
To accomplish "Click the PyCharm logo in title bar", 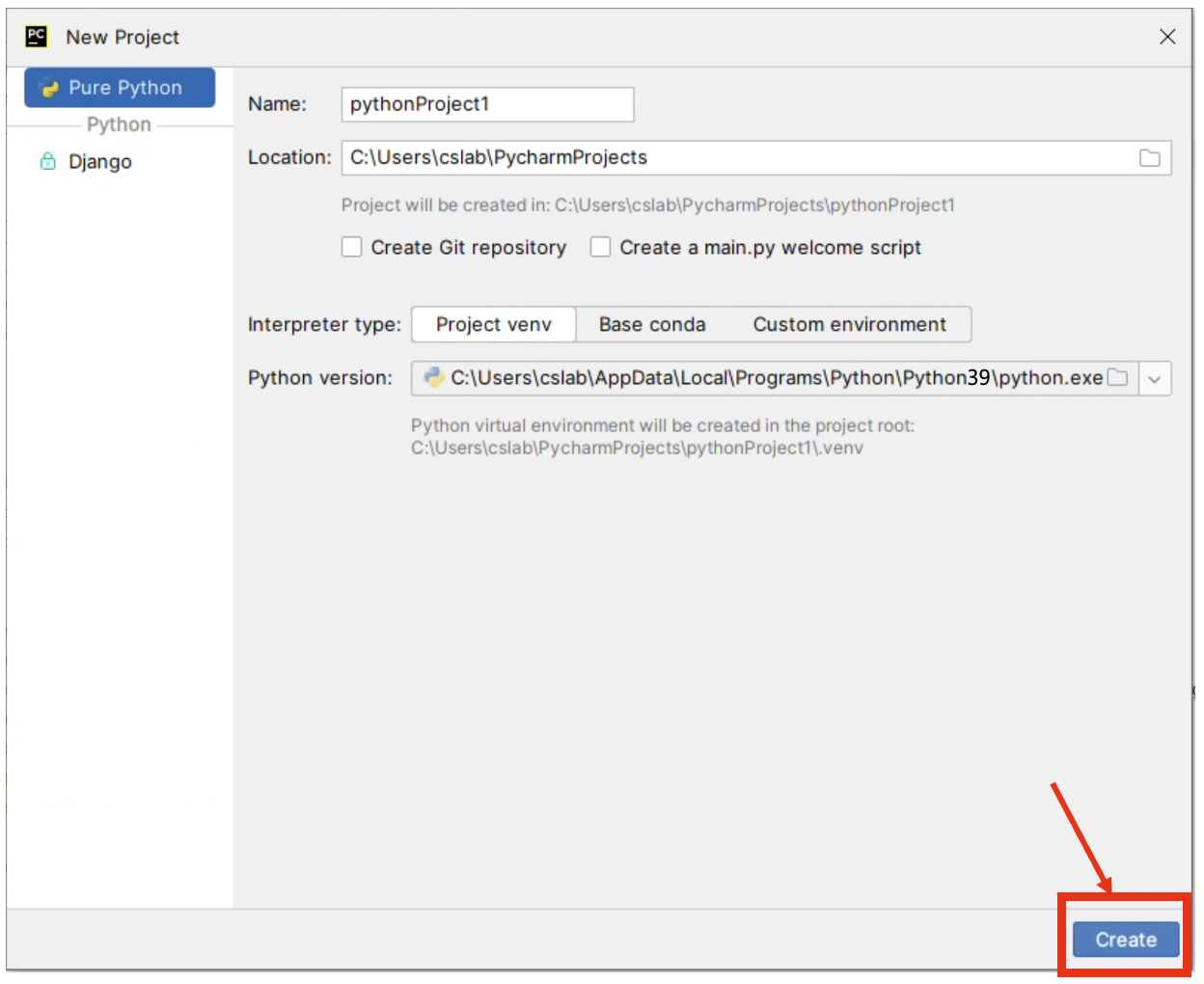I will point(37,37).
